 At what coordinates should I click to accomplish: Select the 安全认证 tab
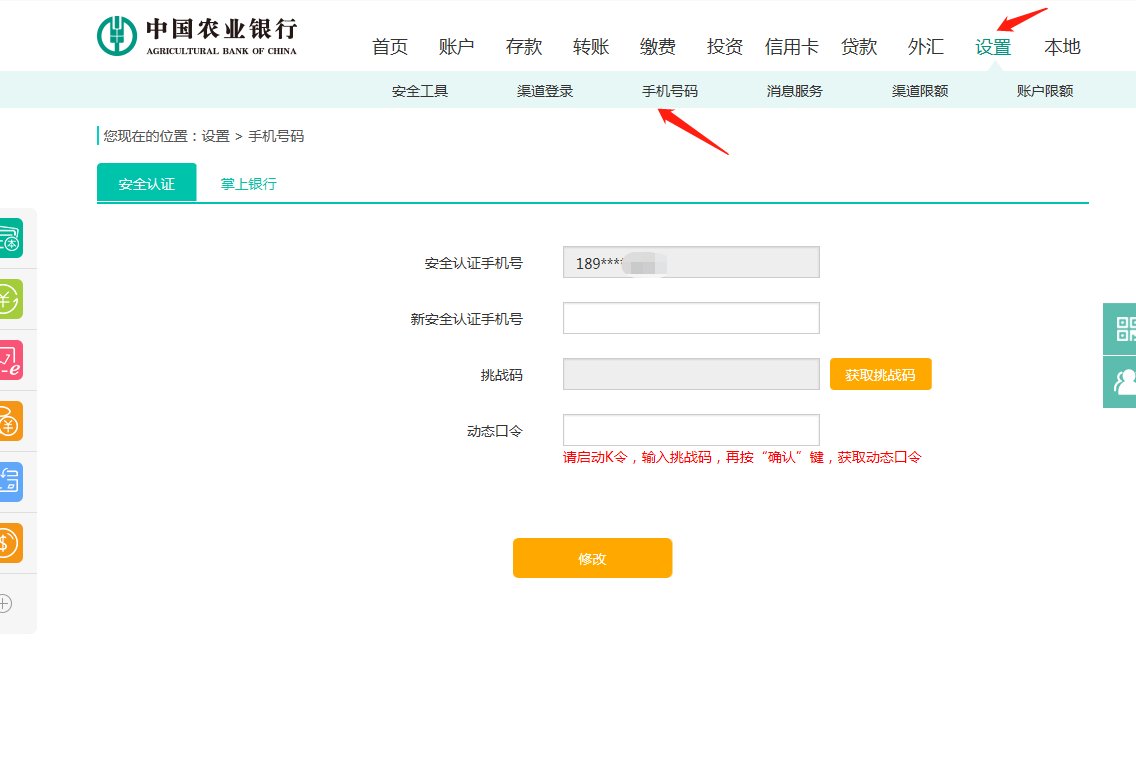[146, 183]
